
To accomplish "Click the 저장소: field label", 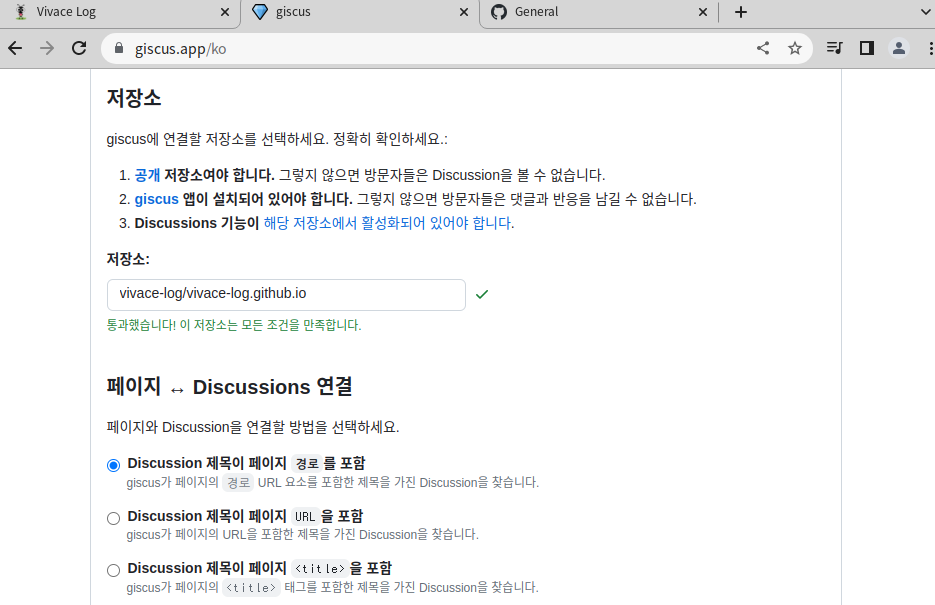I will coord(128,259).
